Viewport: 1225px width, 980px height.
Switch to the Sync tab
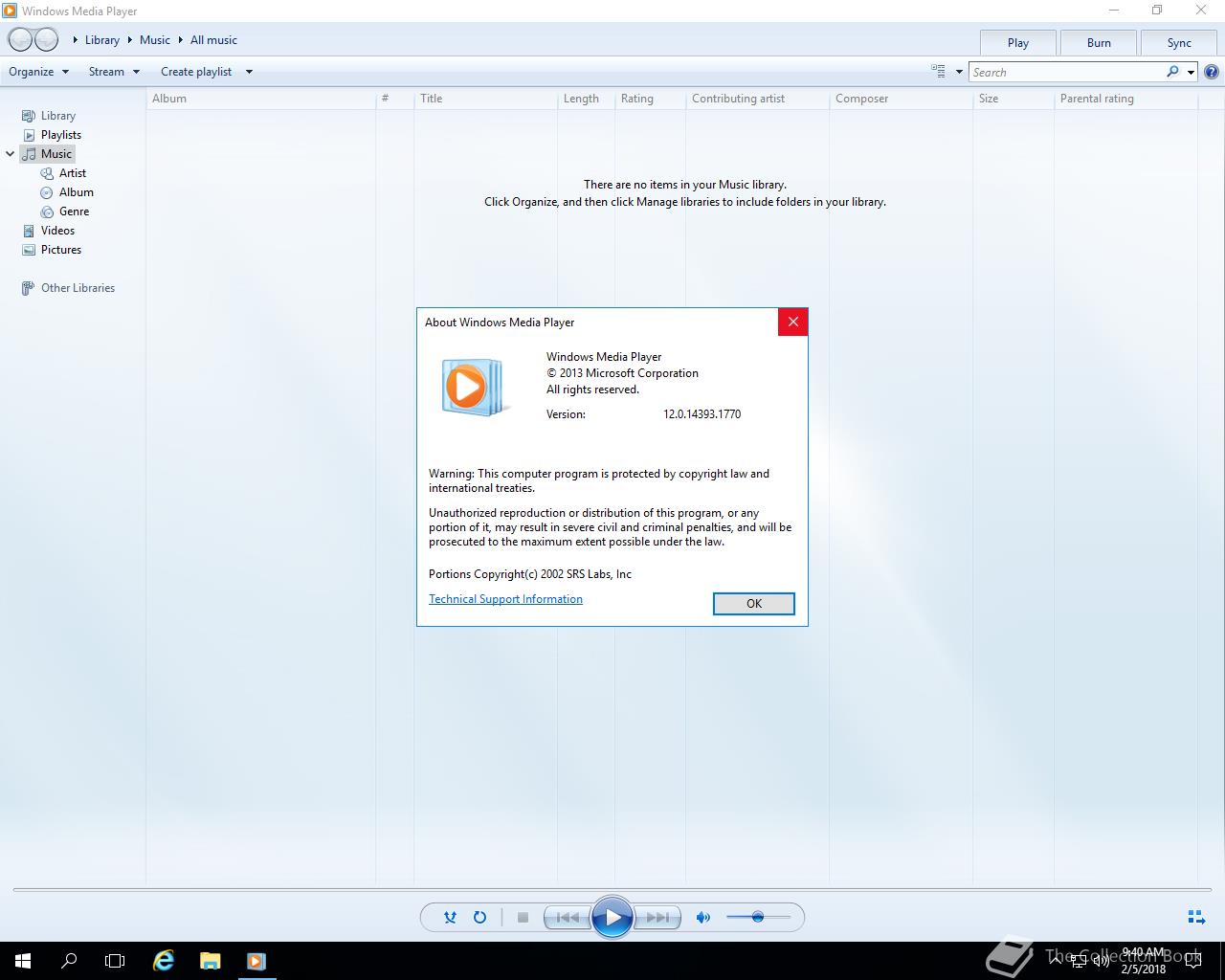pos(1179,43)
